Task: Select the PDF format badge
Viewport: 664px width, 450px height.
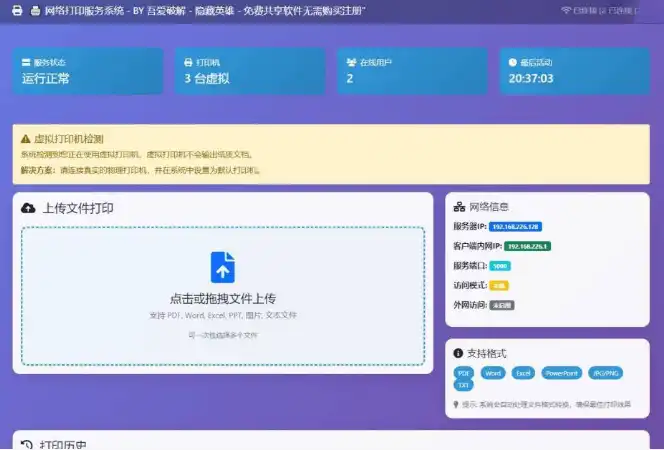Action: pos(464,373)
